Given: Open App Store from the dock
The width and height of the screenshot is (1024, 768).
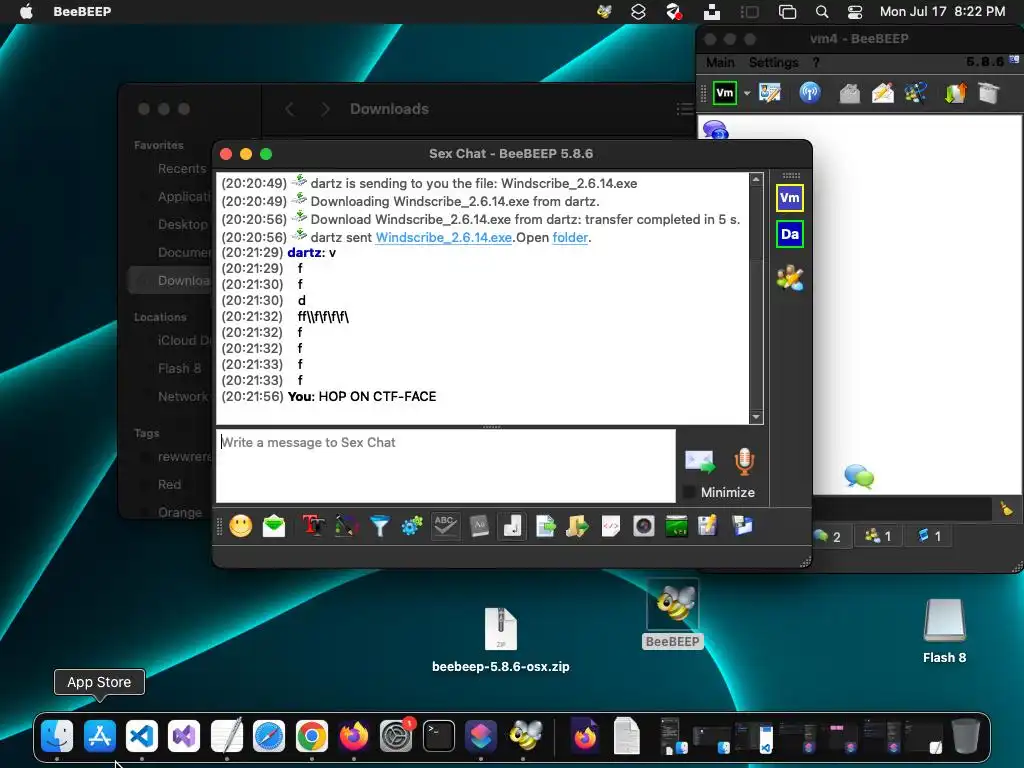Looking at the screenshot, I should 99,736.
